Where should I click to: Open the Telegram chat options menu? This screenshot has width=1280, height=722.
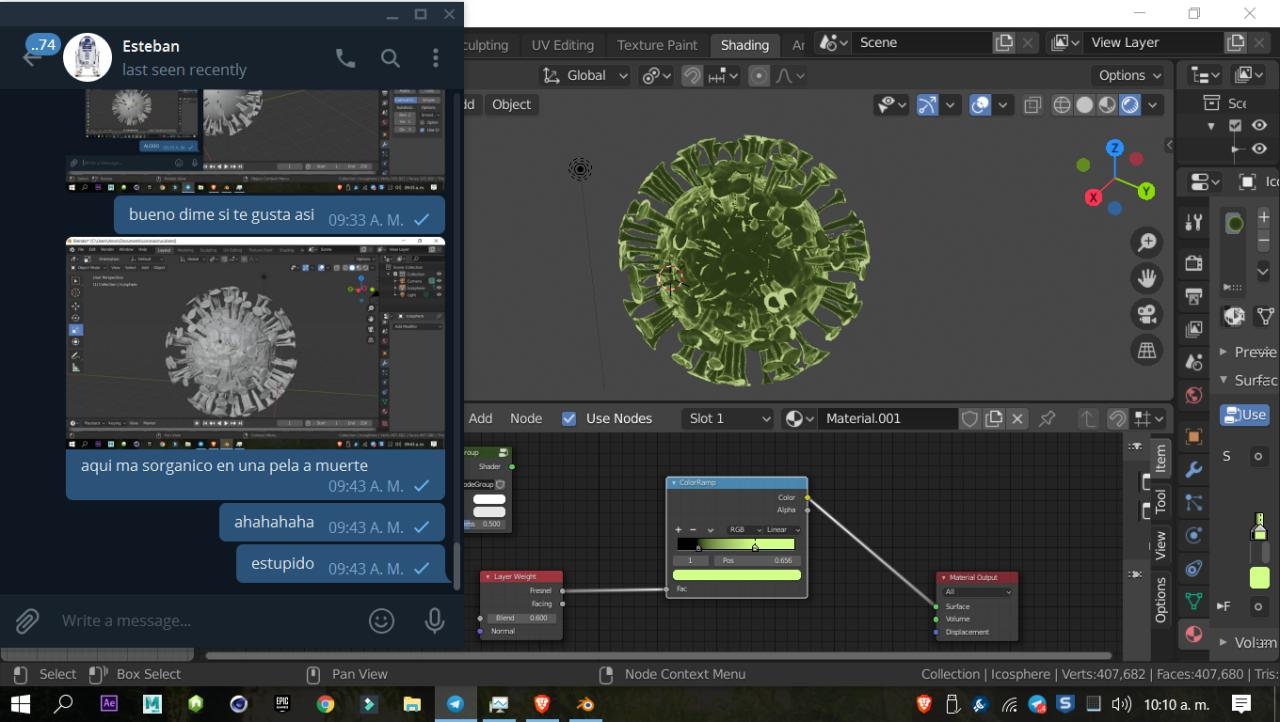pos(435,58)
